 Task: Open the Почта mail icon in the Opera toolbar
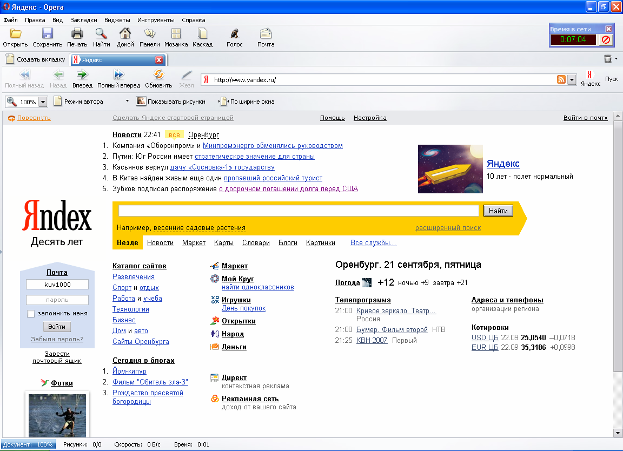point(266,34)
